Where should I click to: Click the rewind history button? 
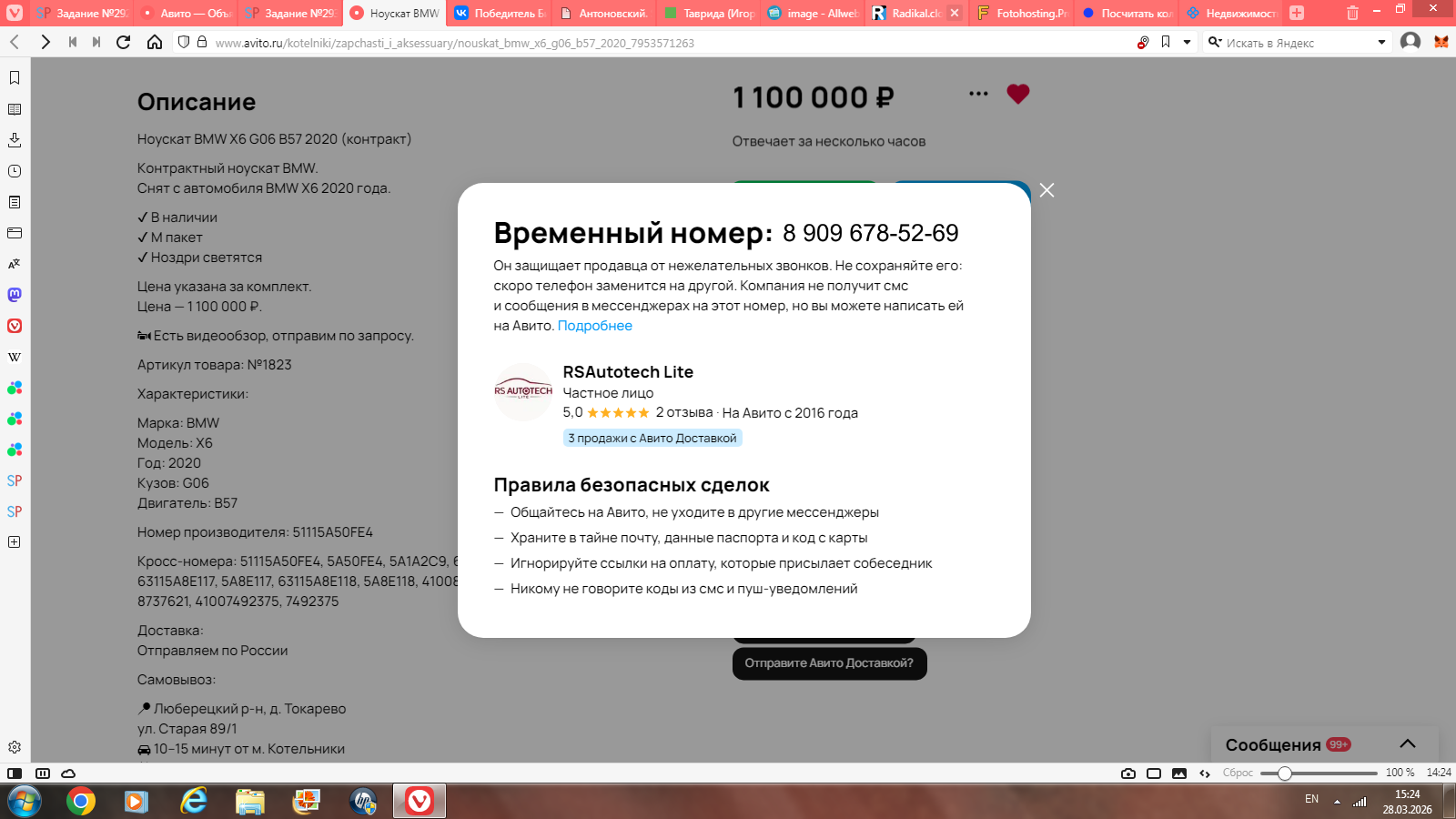[73, 42]
